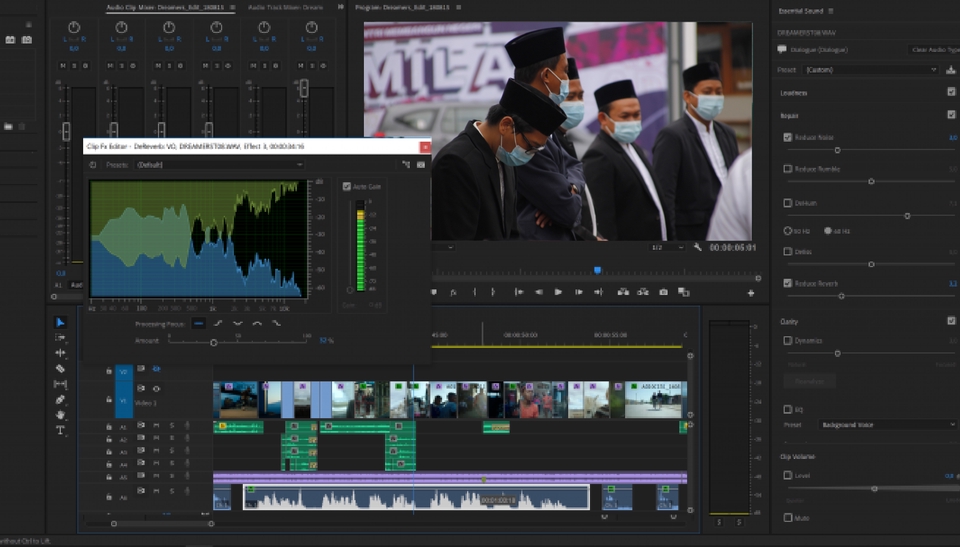Image resolution: width=960 pixels, height=547 pixels.
Task: Close the Clip Fx Editor window
Action: tap(425, 146)
